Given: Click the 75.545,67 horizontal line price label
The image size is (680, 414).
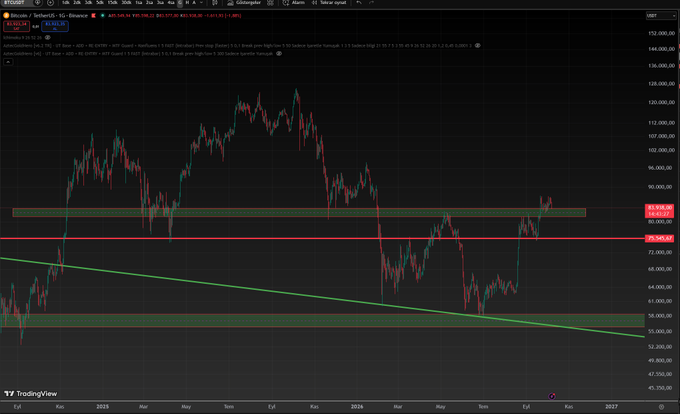Looking at the screenshot, I should (x=660, y=238).
